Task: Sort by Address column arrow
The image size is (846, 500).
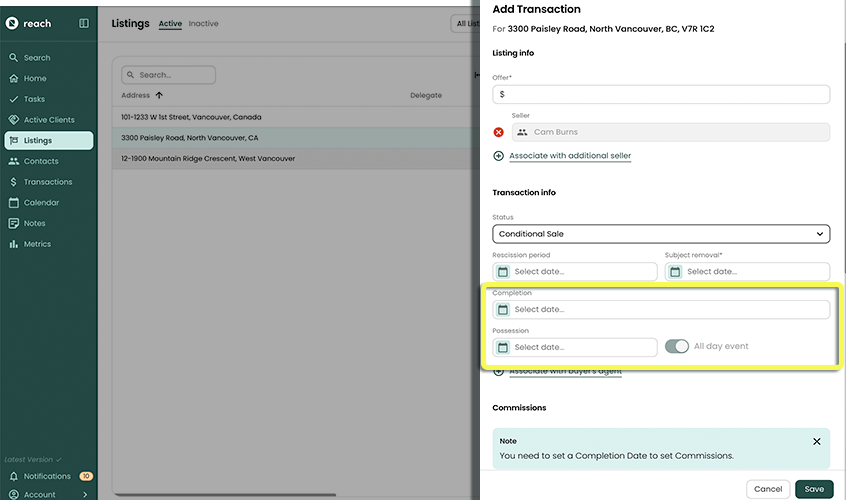Action: click(x=159, y=95)
